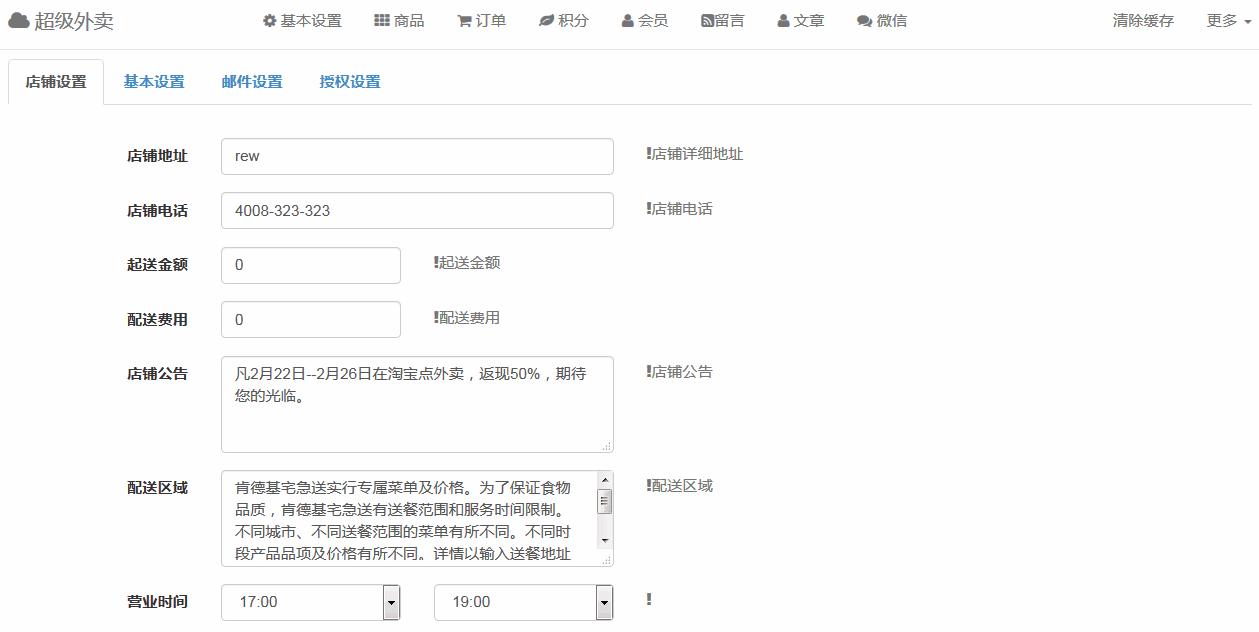Click the 店铺公告 text area

point(417,405)
